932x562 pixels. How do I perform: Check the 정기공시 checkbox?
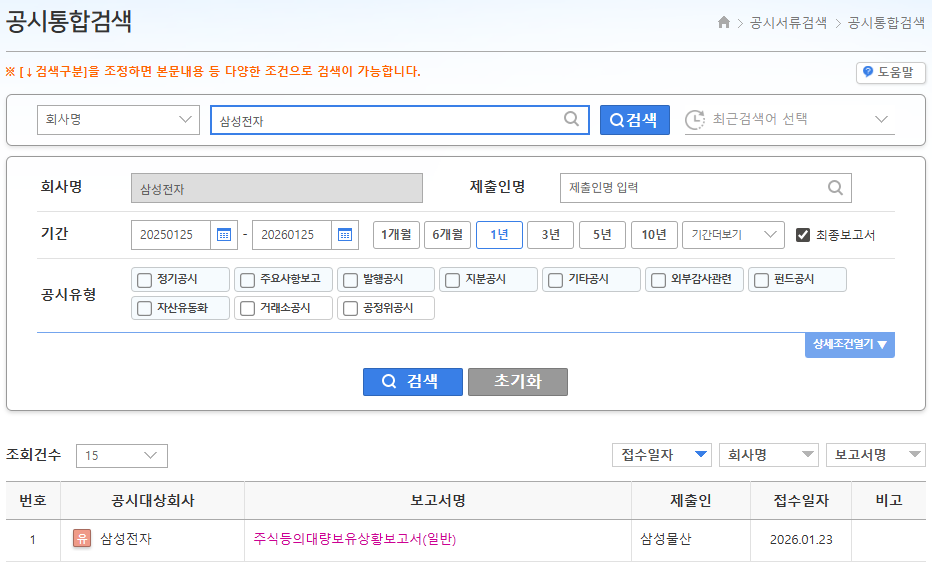point(144,280)
